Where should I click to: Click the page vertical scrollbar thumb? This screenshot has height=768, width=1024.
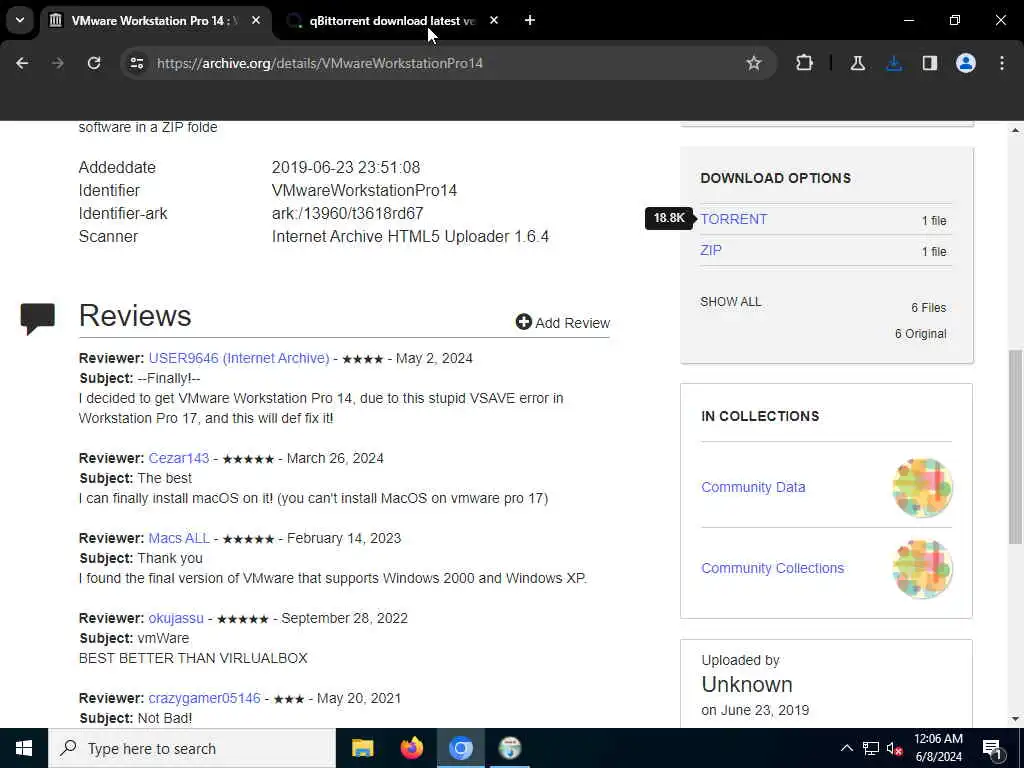(1015, 447)
